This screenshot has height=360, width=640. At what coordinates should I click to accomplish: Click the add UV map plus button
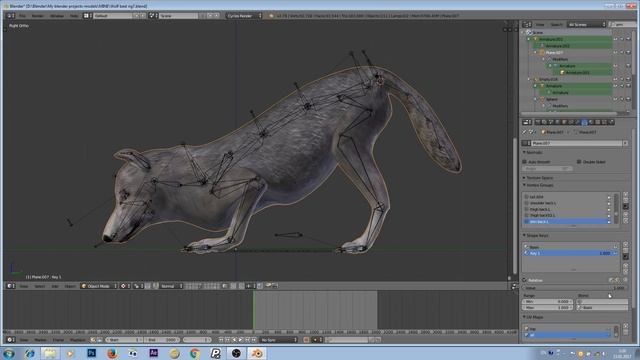(x=625, y=326)
